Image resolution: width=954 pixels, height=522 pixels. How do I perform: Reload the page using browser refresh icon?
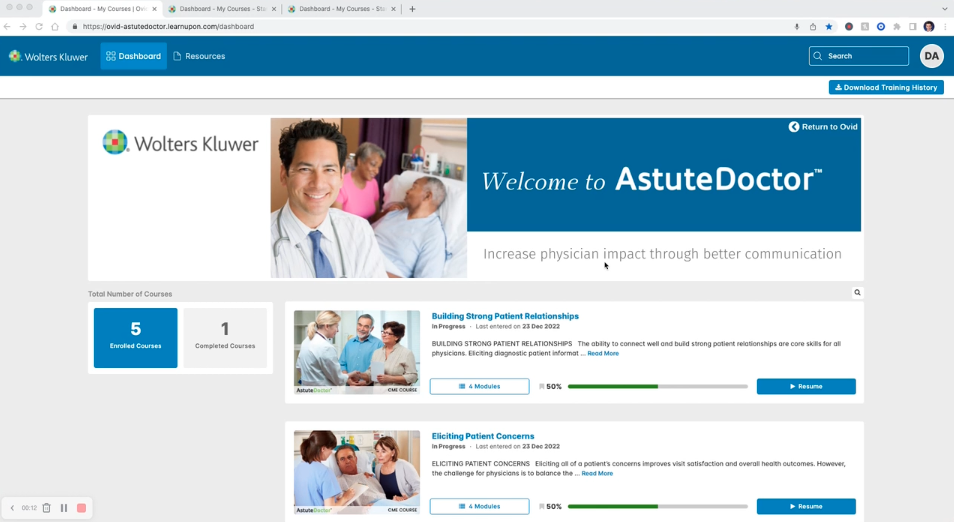39,27
